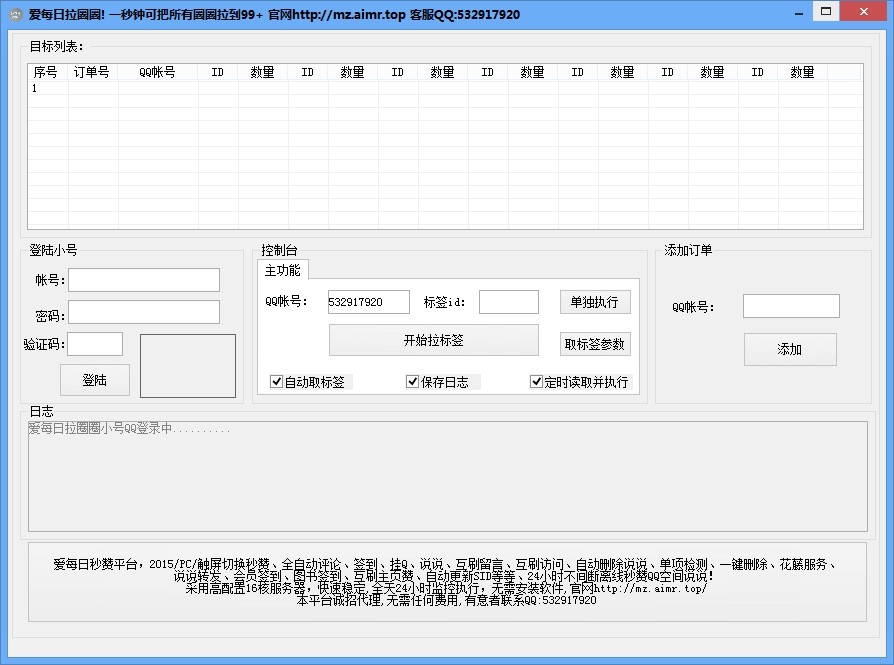Click the 登陆 button
This screenshot has height=665, width=894.
point(94,380)
